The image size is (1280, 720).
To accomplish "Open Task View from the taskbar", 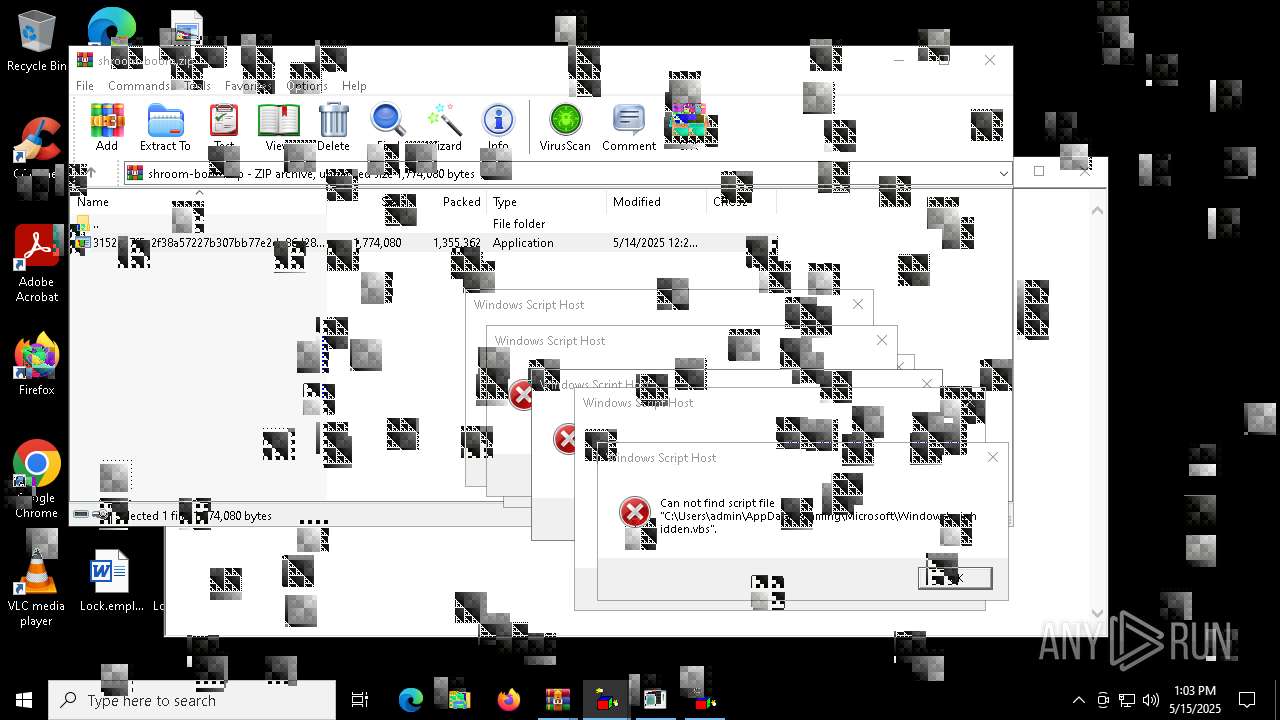I will (x=360, y=700).
